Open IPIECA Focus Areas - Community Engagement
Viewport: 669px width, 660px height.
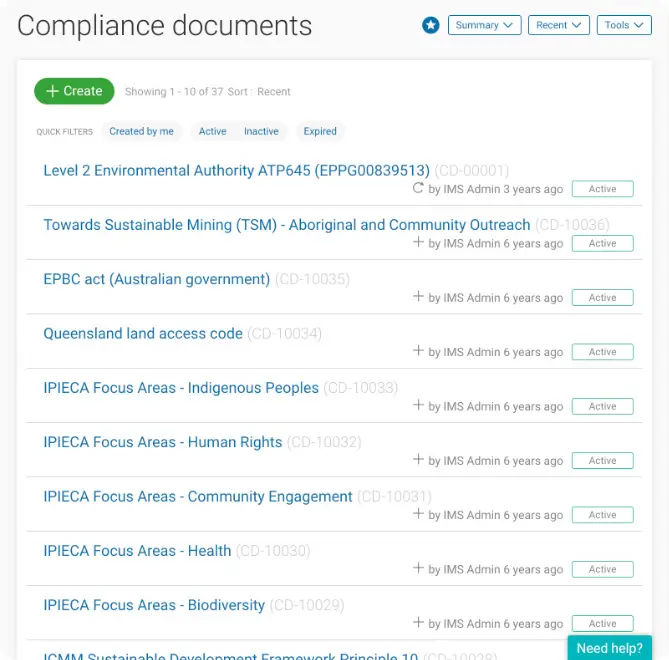pyautogui.click(x=198, y=496)
